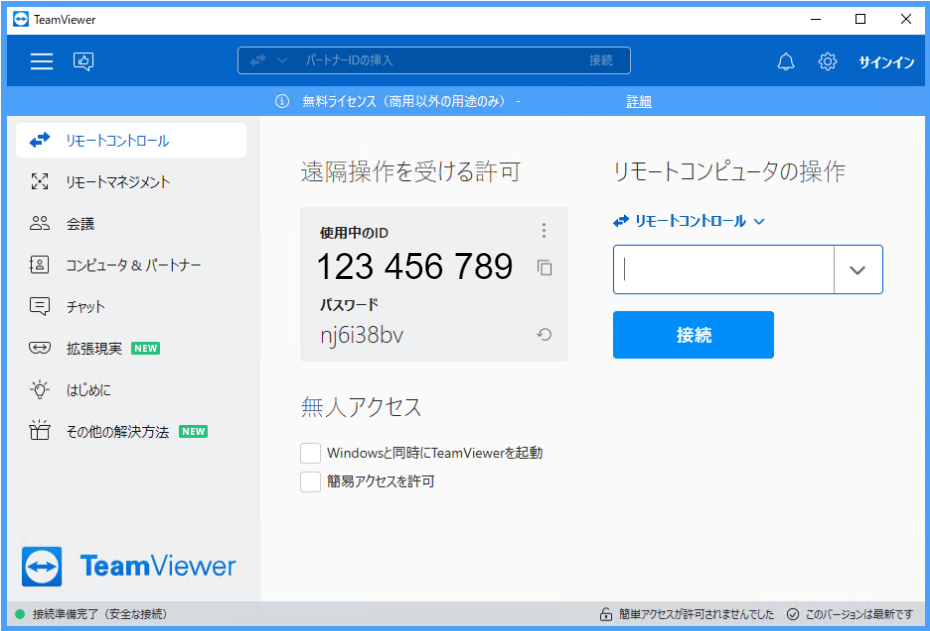Open three-dot options beside 使用中のID
Viewport: 930px width, 631px height.
(x=544, y=231)
